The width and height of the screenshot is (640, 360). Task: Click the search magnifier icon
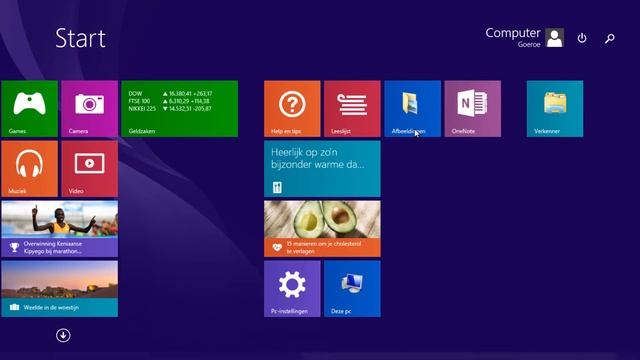(x=610, y=38)
